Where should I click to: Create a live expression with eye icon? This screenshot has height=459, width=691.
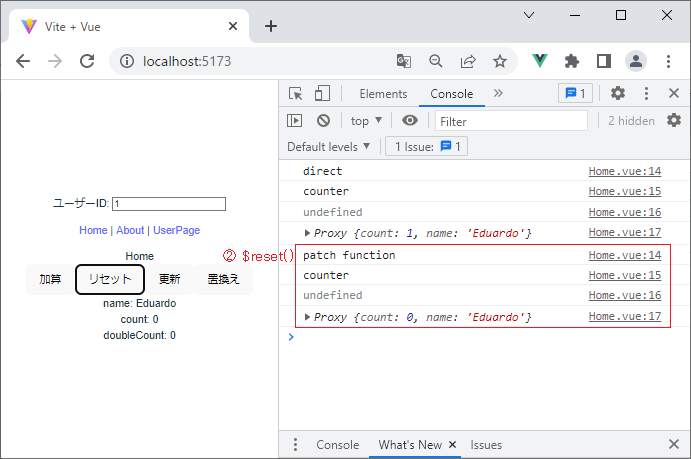410,120
